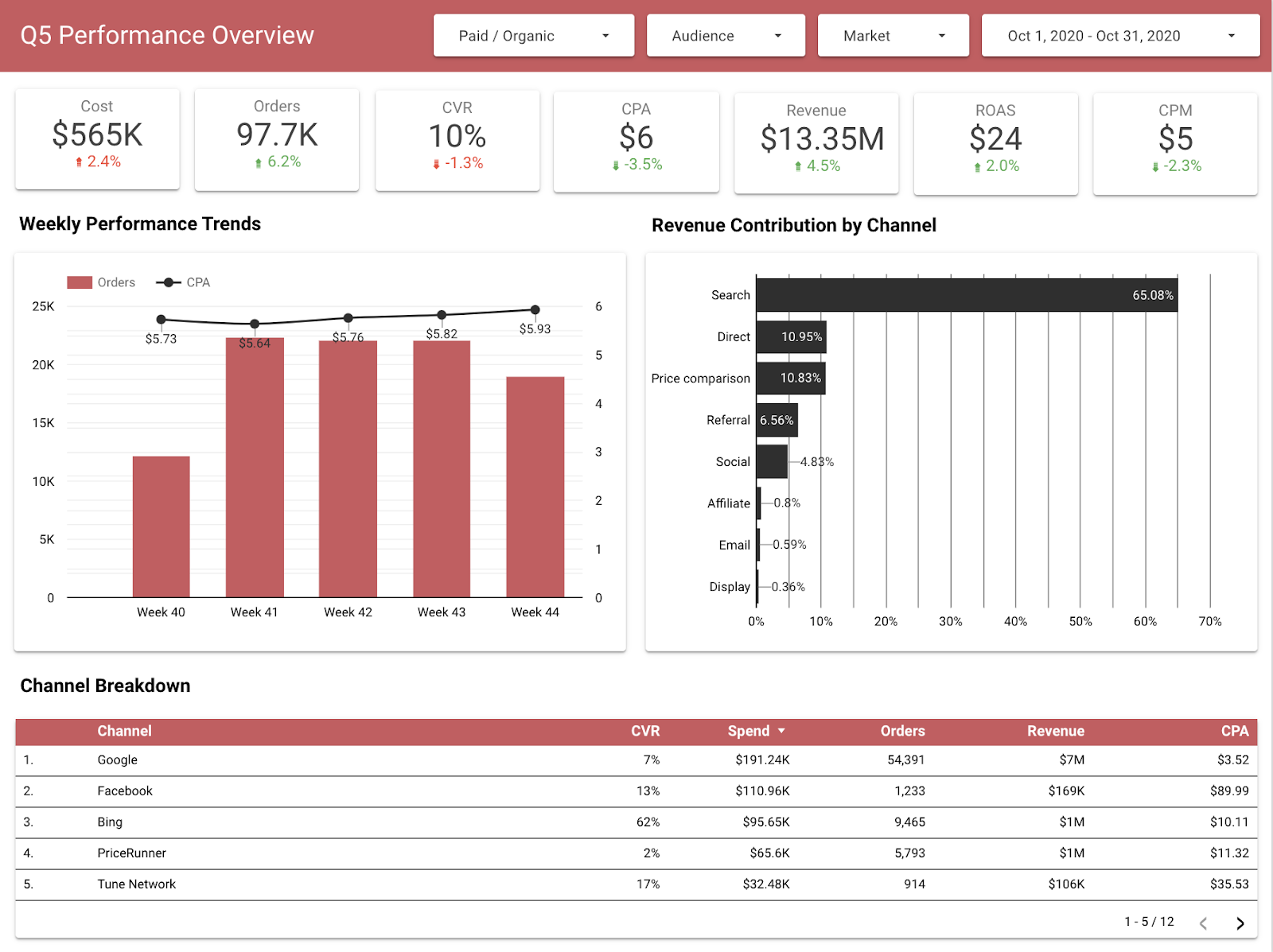Viewport: 1273px width, 952px height.
Task: Click the $5.73 CPA data point
Action: (161, 320)
